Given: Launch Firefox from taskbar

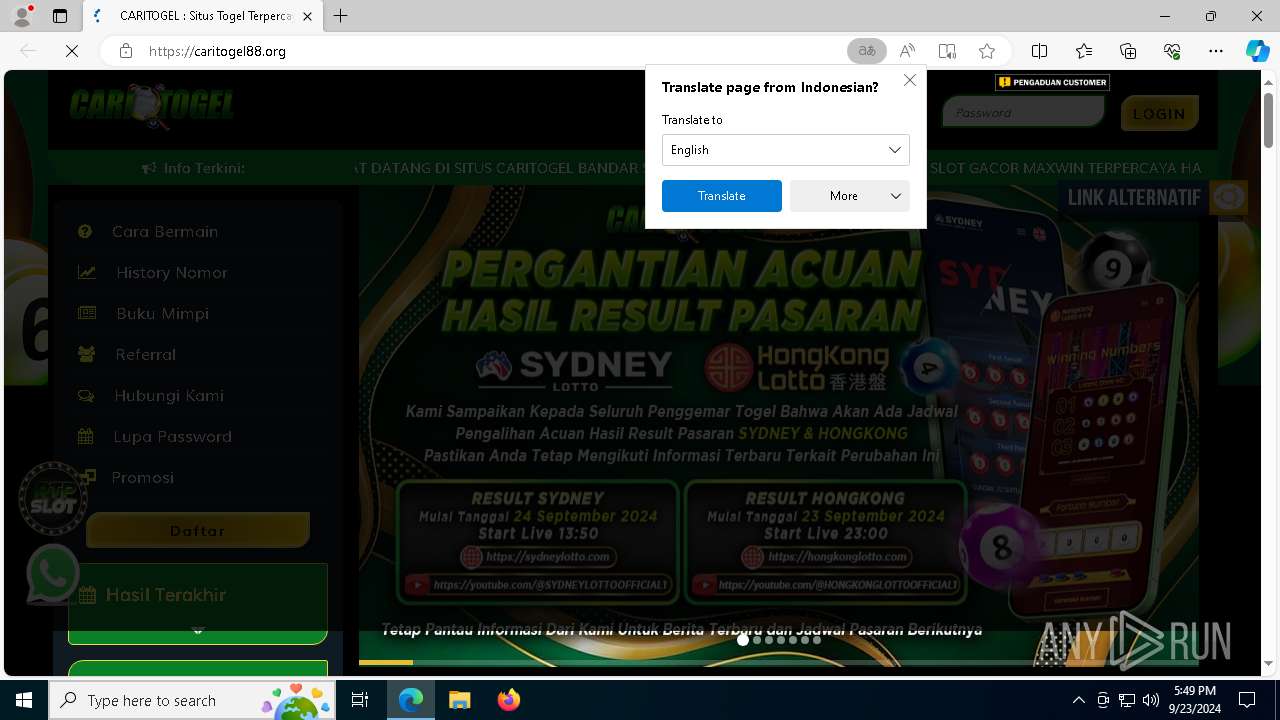Looking at the screenshot, I should [x=508, y=700].
